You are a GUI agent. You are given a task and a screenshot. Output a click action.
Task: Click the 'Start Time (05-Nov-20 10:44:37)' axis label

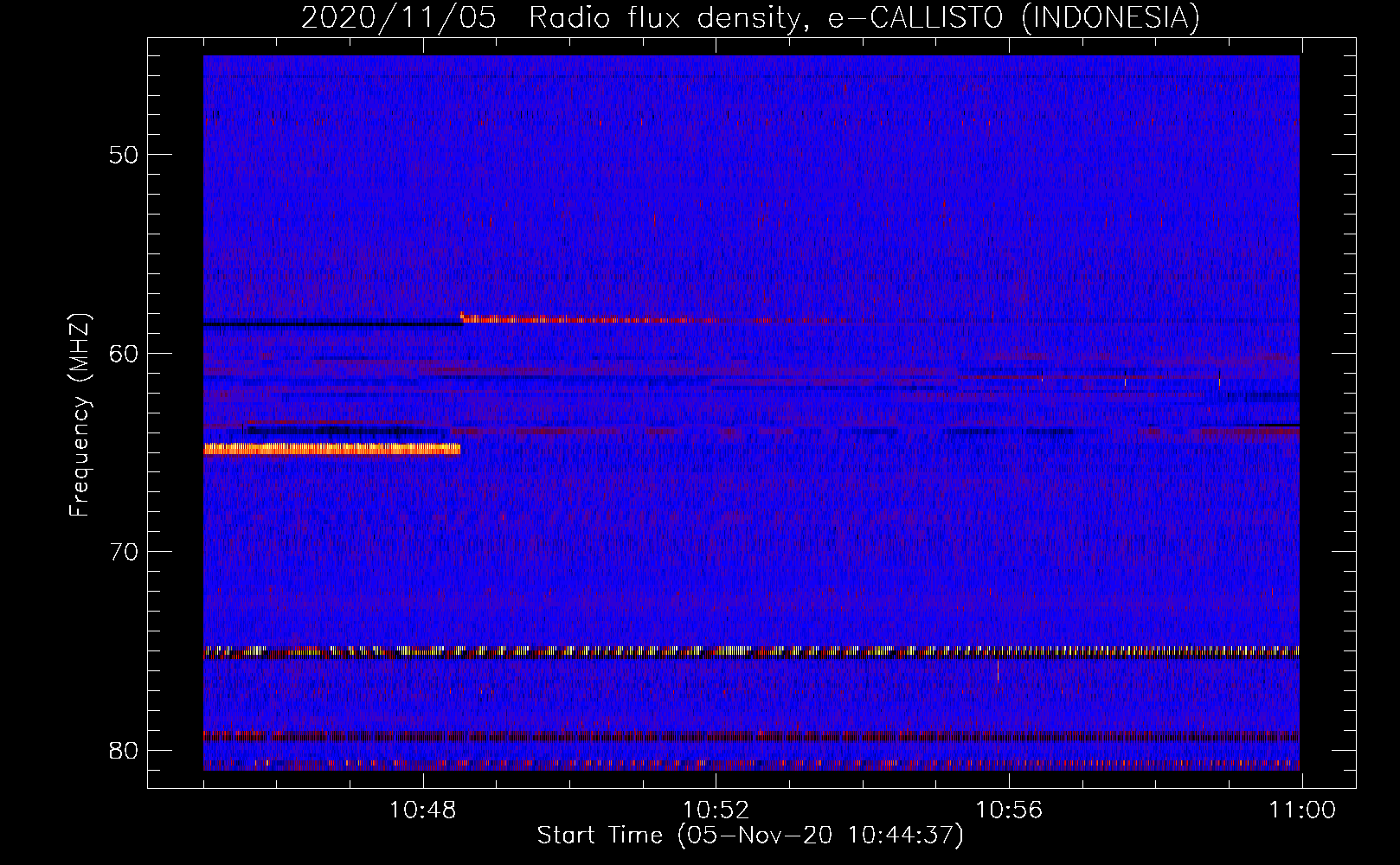[750, 836]
